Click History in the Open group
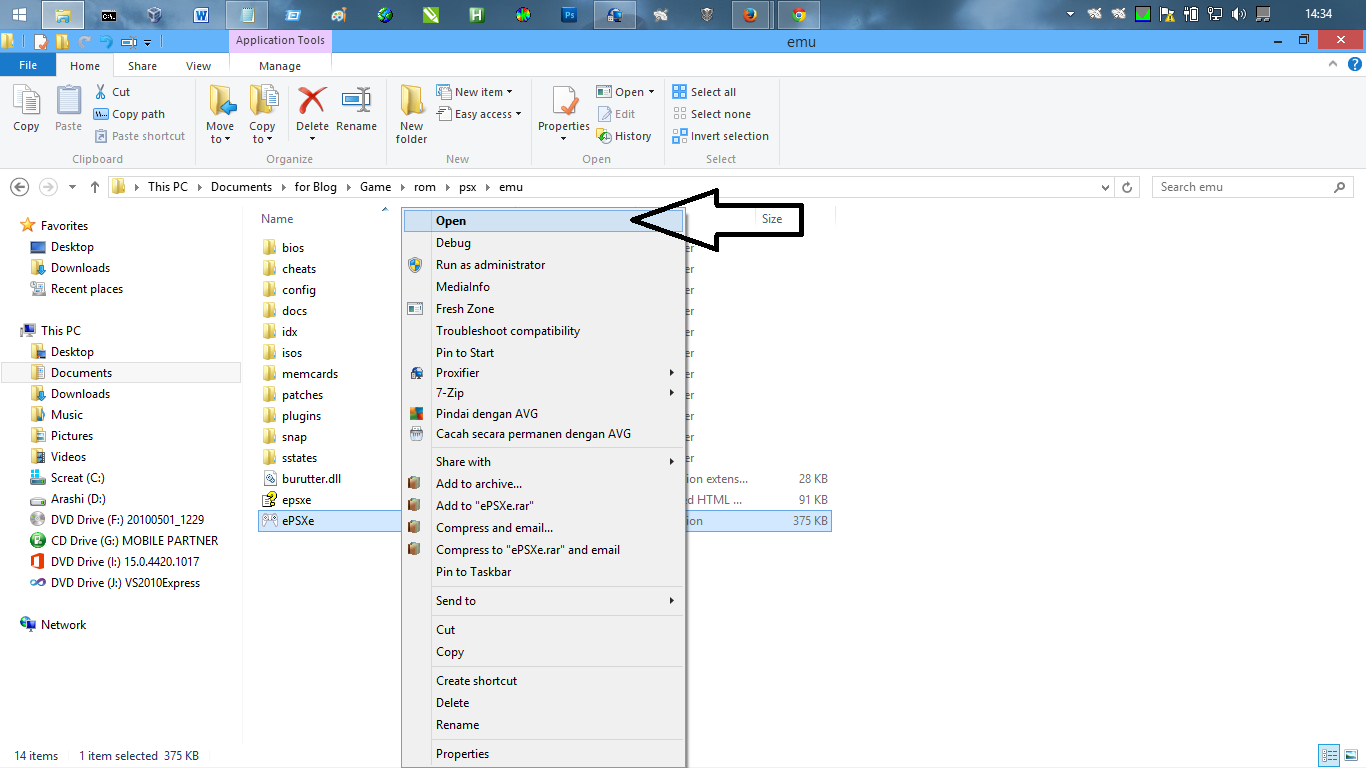The image size is (1366, 768). (x=624, y=136)
